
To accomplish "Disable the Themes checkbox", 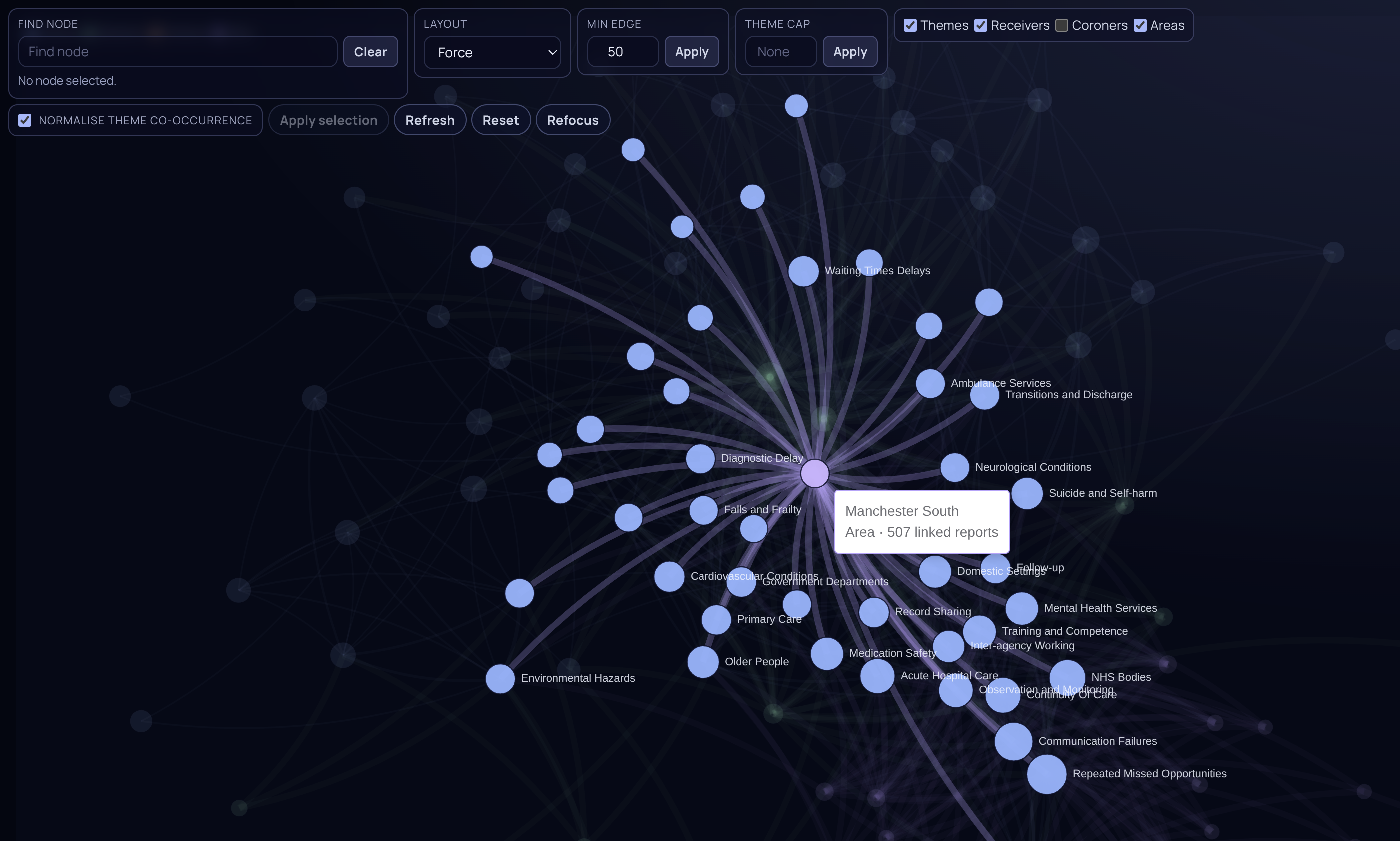I will [910, 25].
